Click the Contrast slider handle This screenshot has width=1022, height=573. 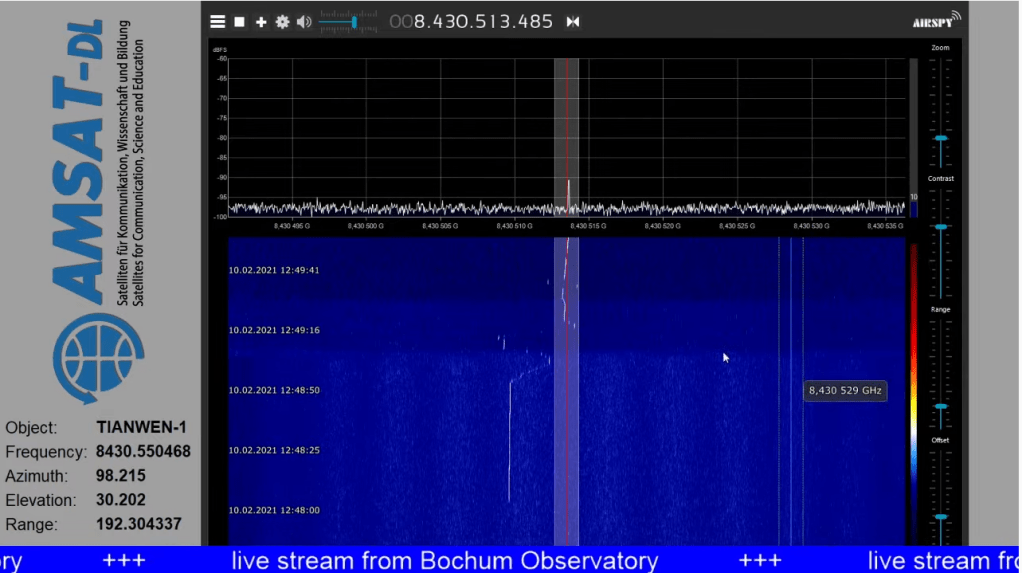pos(941,227)
